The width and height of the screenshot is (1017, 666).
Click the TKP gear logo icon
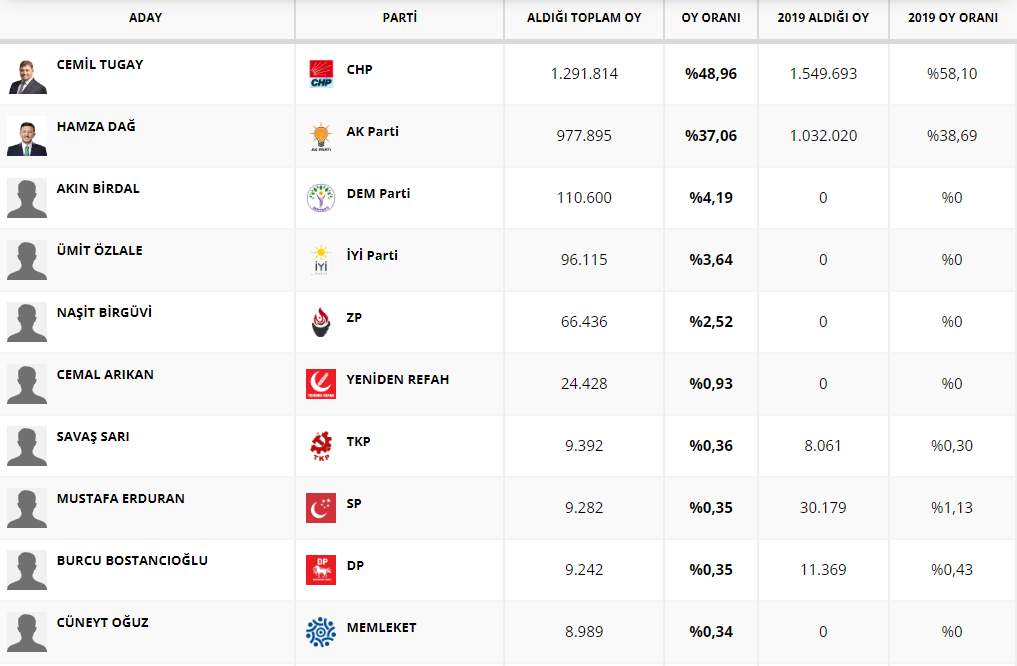pyautogui.click(x=321, y=446)
